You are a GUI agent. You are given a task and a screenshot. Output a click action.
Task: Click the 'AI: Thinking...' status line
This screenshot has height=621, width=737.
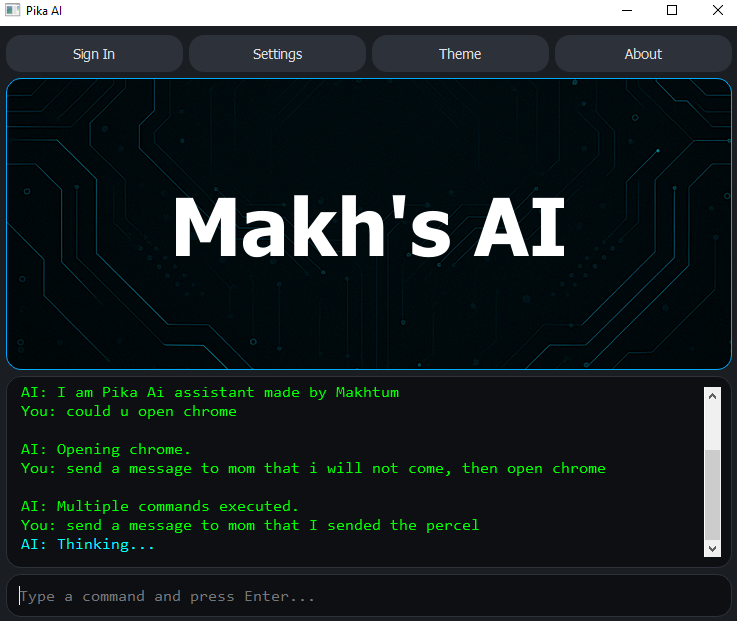pyautogui.click(x=88, y=544)
